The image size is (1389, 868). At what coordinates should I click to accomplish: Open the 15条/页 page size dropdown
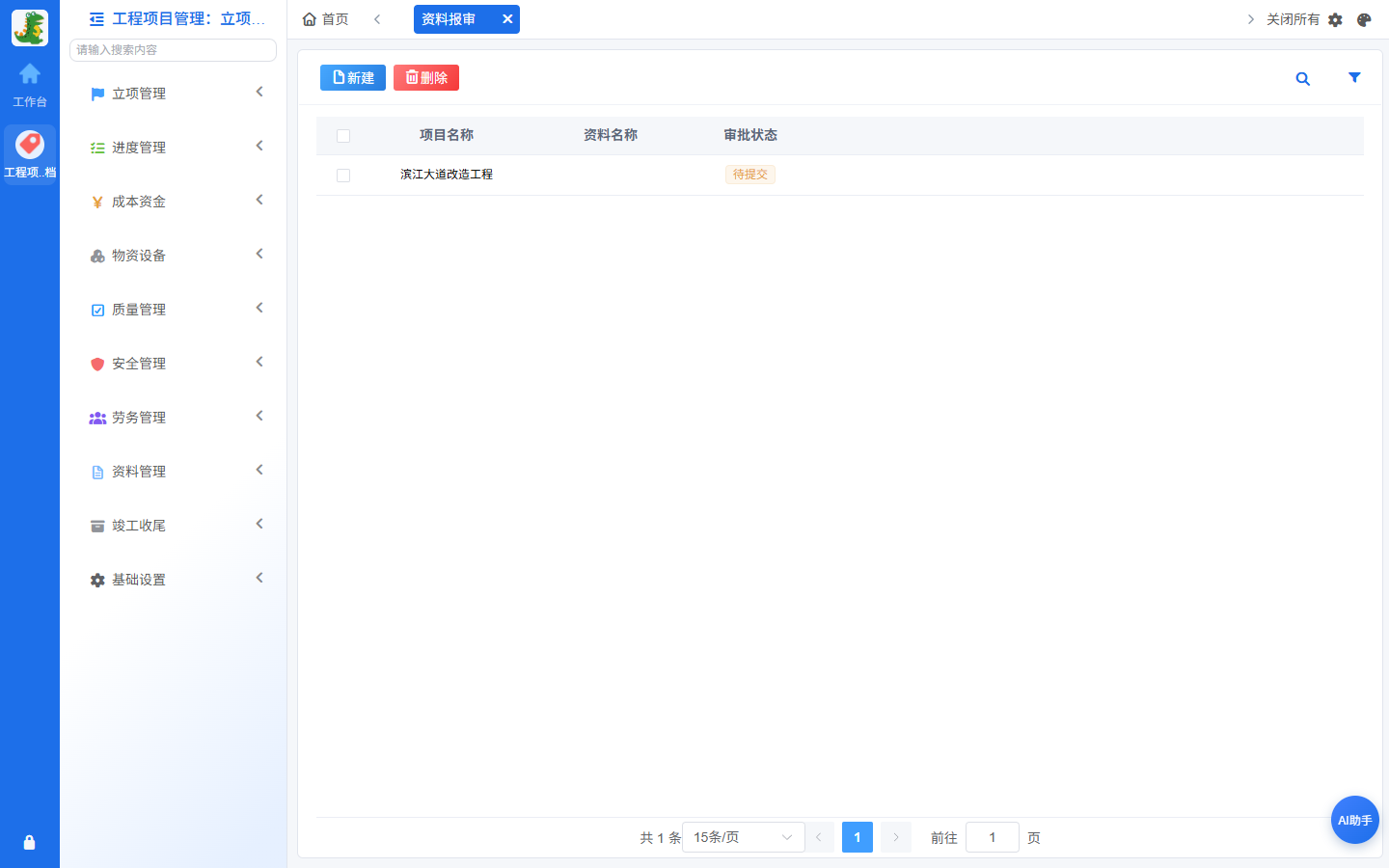pos(744,837)
